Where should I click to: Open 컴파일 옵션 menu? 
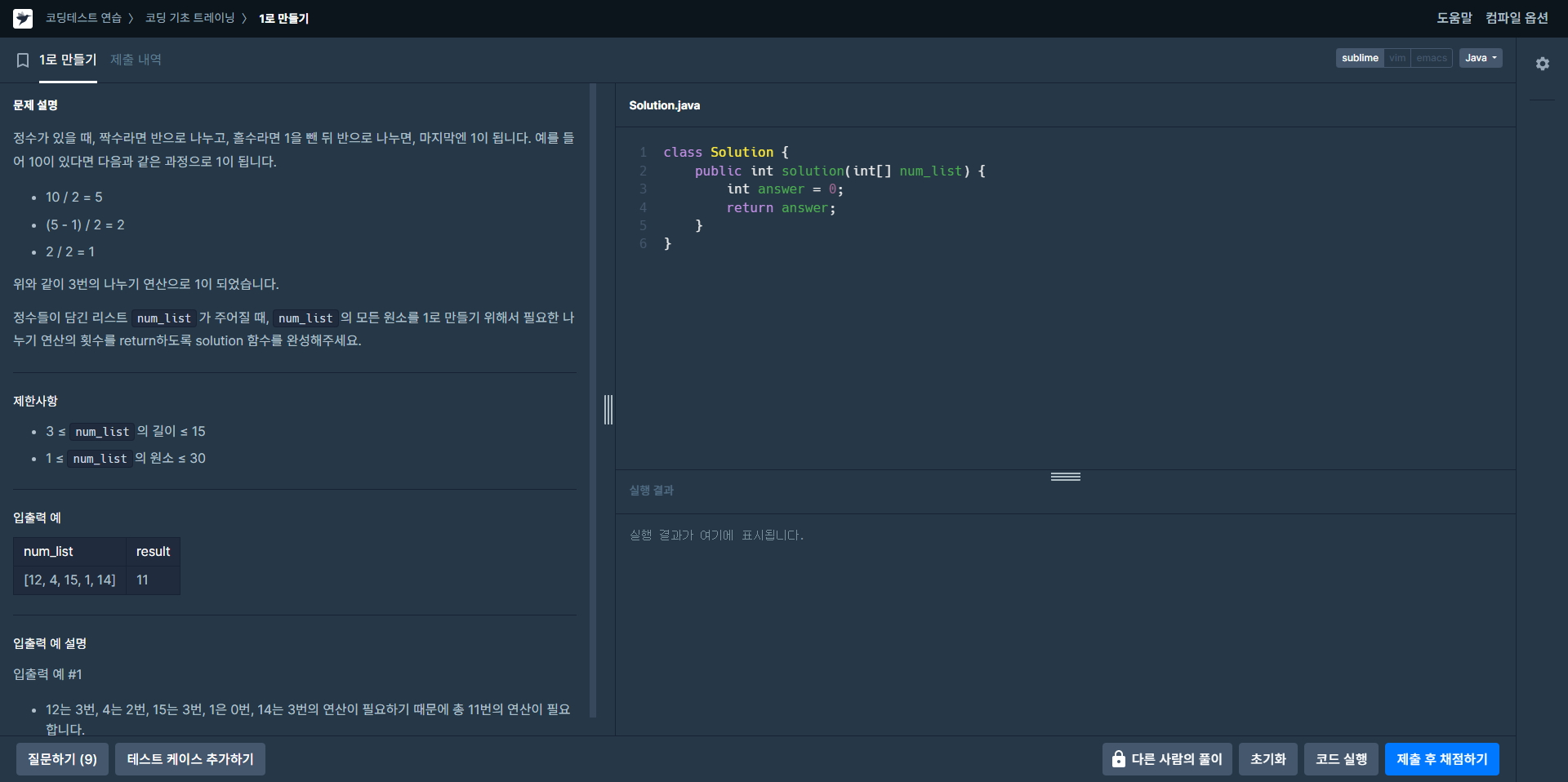point(1517,18)
